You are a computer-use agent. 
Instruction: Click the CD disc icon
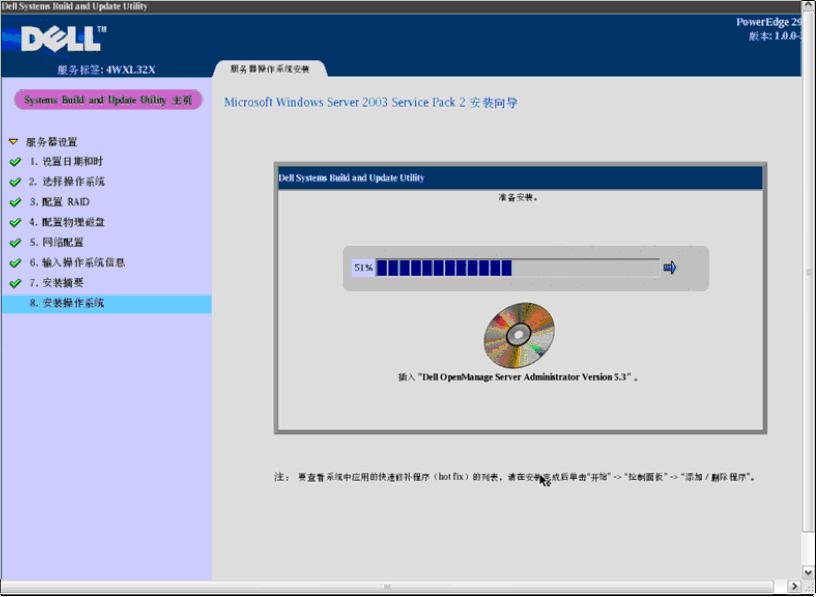point(519,334)
